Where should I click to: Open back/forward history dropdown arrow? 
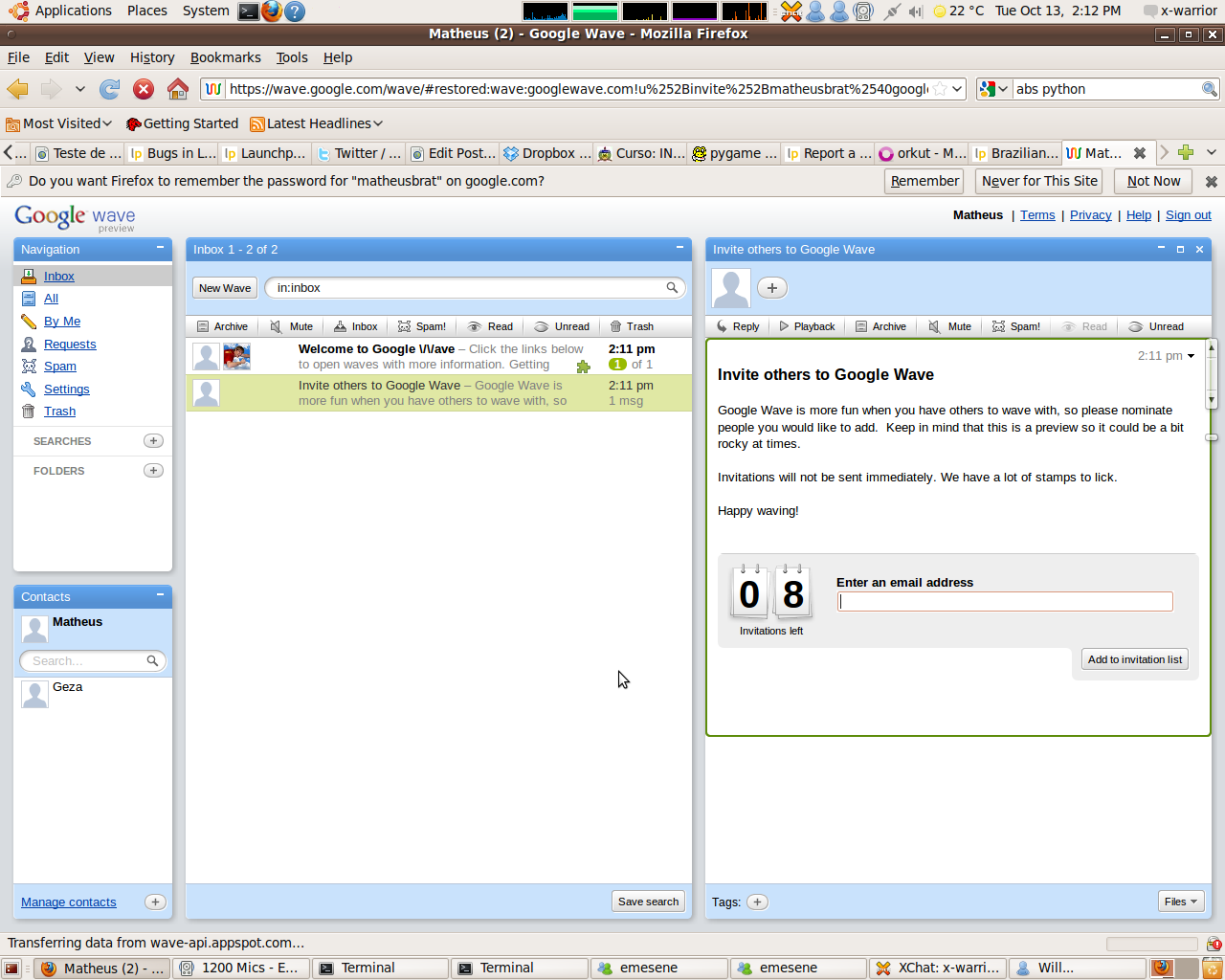[x=80, y=89]
